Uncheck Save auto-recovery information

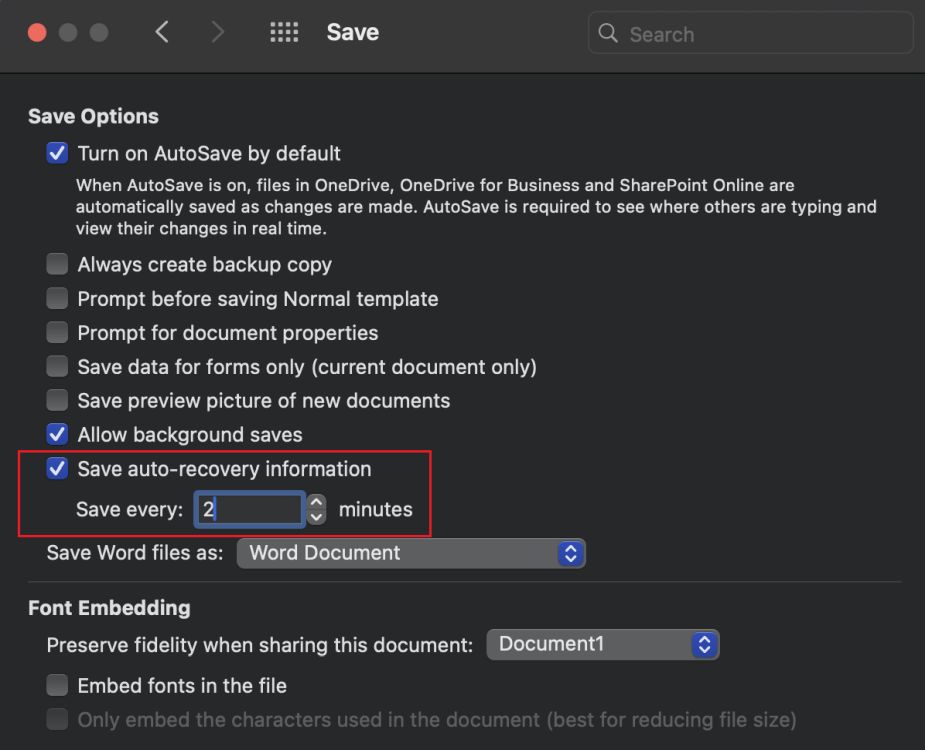[57, 468]
